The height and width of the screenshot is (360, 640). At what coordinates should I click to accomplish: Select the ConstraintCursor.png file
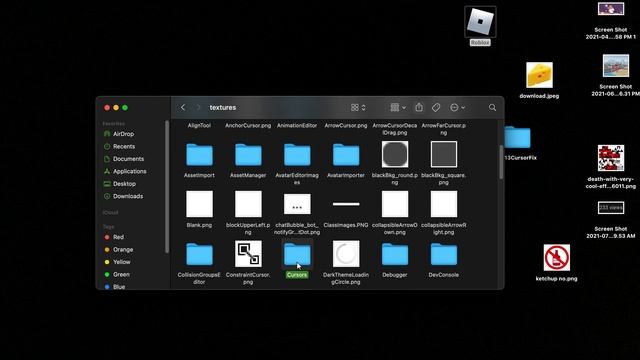pos(248,254)
